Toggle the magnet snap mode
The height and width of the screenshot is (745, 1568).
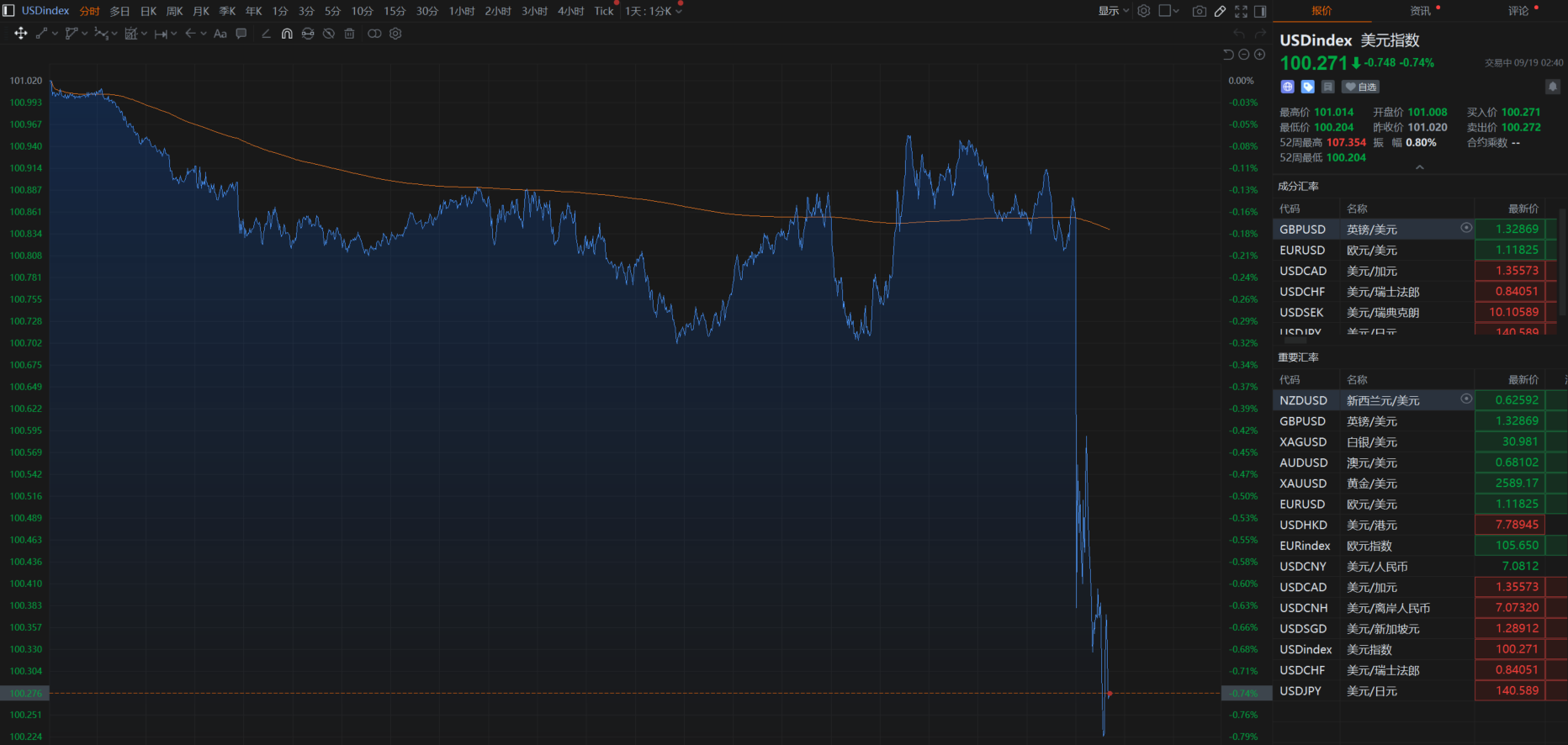[x=287, y=34]
